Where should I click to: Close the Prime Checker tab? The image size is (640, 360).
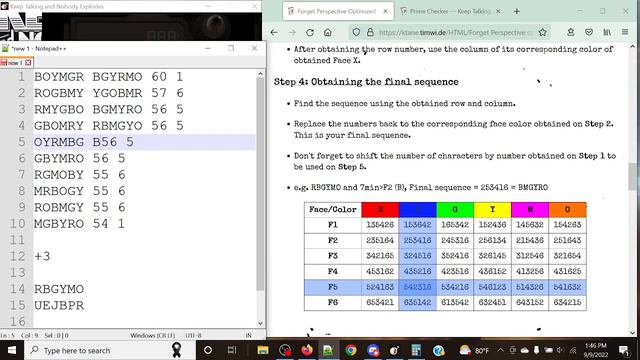pos(498,11)
